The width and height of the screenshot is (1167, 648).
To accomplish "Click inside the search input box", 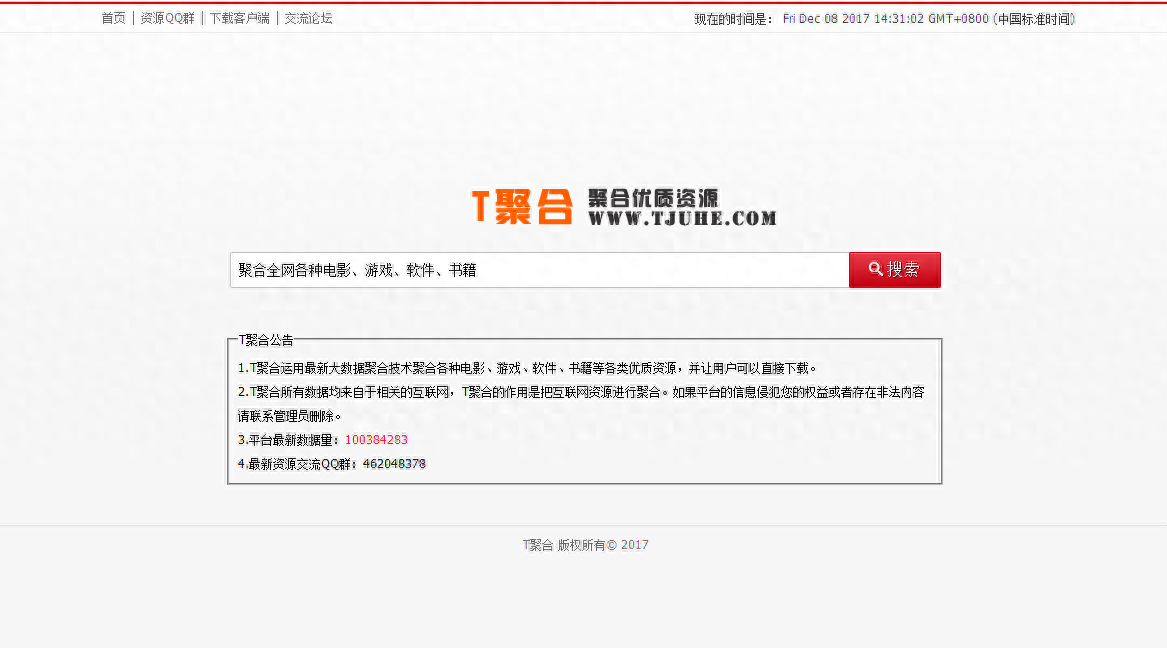I will 540,269.
